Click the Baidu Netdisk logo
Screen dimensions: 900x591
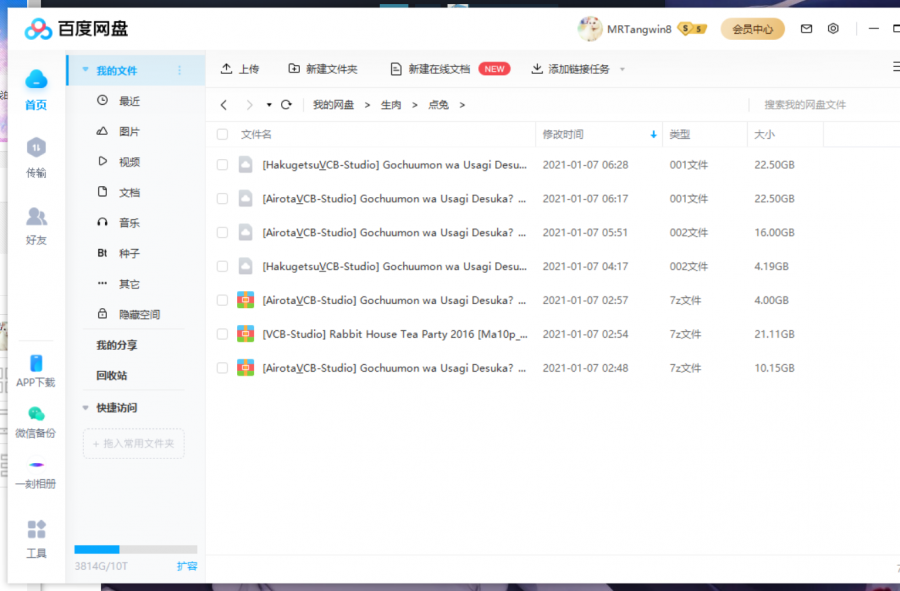76,29
